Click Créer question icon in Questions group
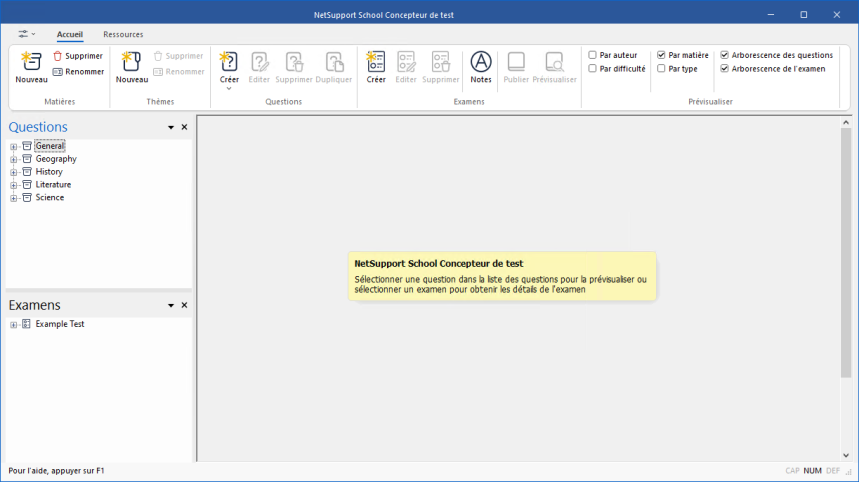 tap(229, 62)
